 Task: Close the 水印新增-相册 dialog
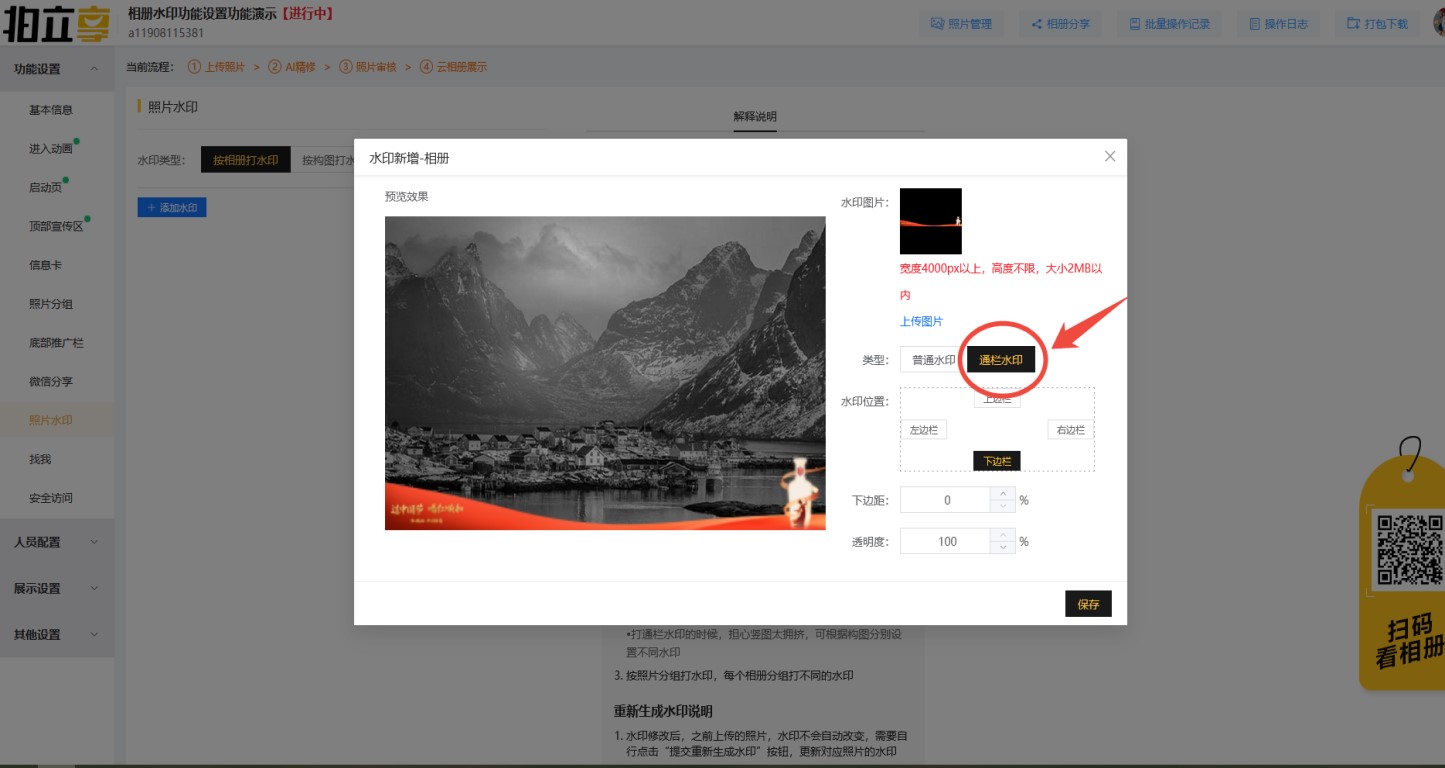coord(1109,157)
